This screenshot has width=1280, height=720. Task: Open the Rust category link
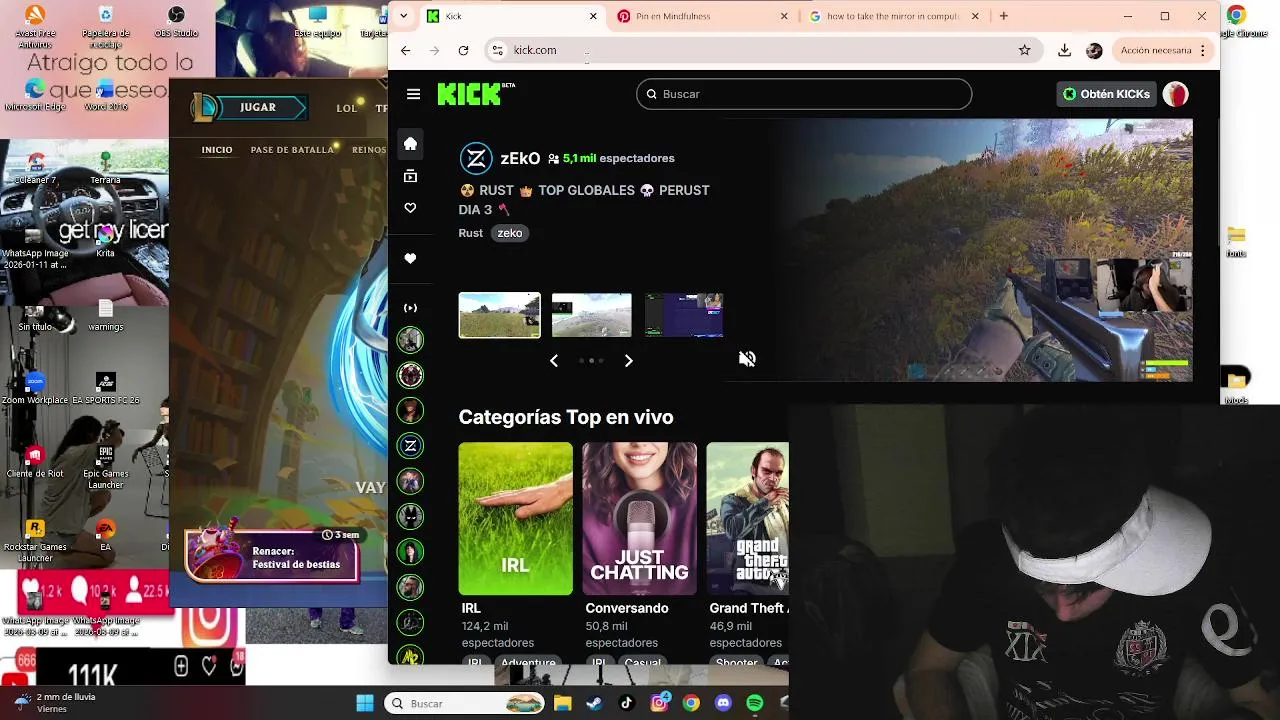coord(470,233)
